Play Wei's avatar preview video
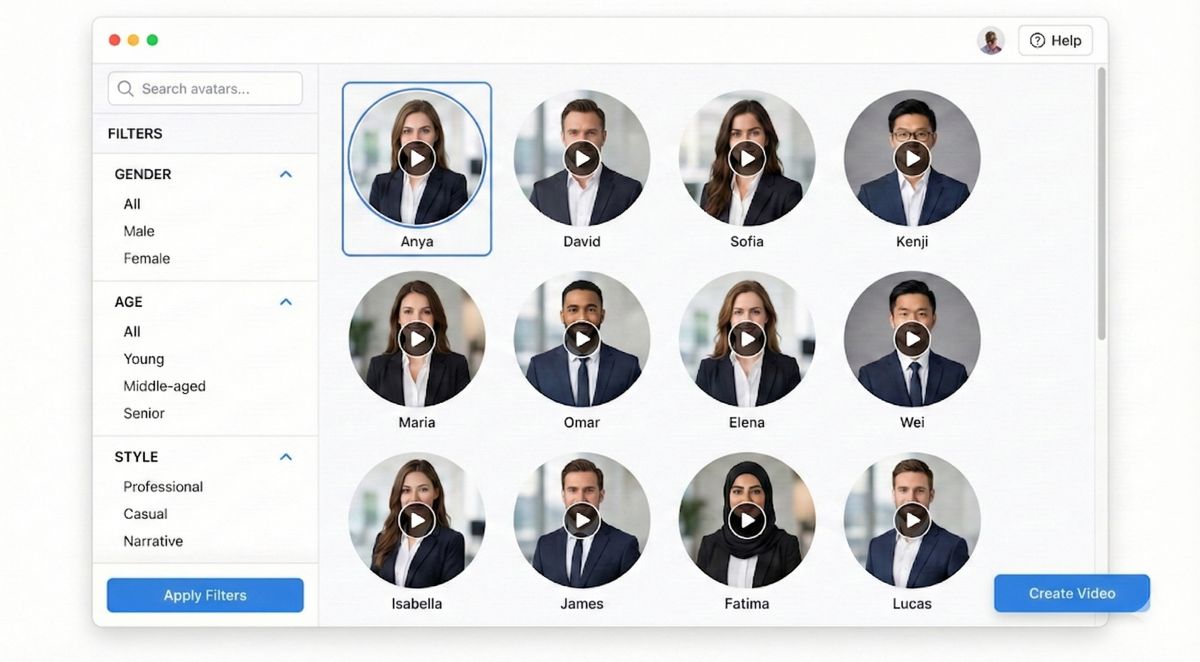Viewport: 1200px width, 662px height. coord(912,338)
